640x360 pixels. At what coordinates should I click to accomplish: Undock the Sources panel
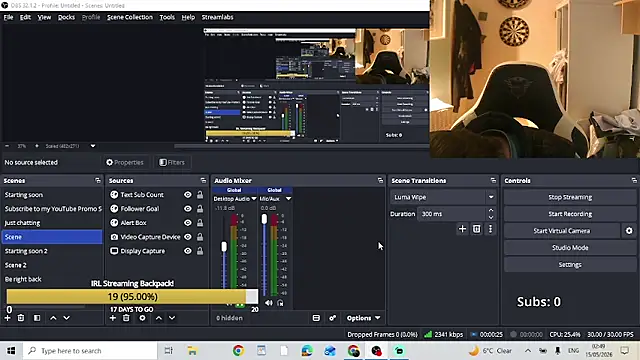pos(203,180)
